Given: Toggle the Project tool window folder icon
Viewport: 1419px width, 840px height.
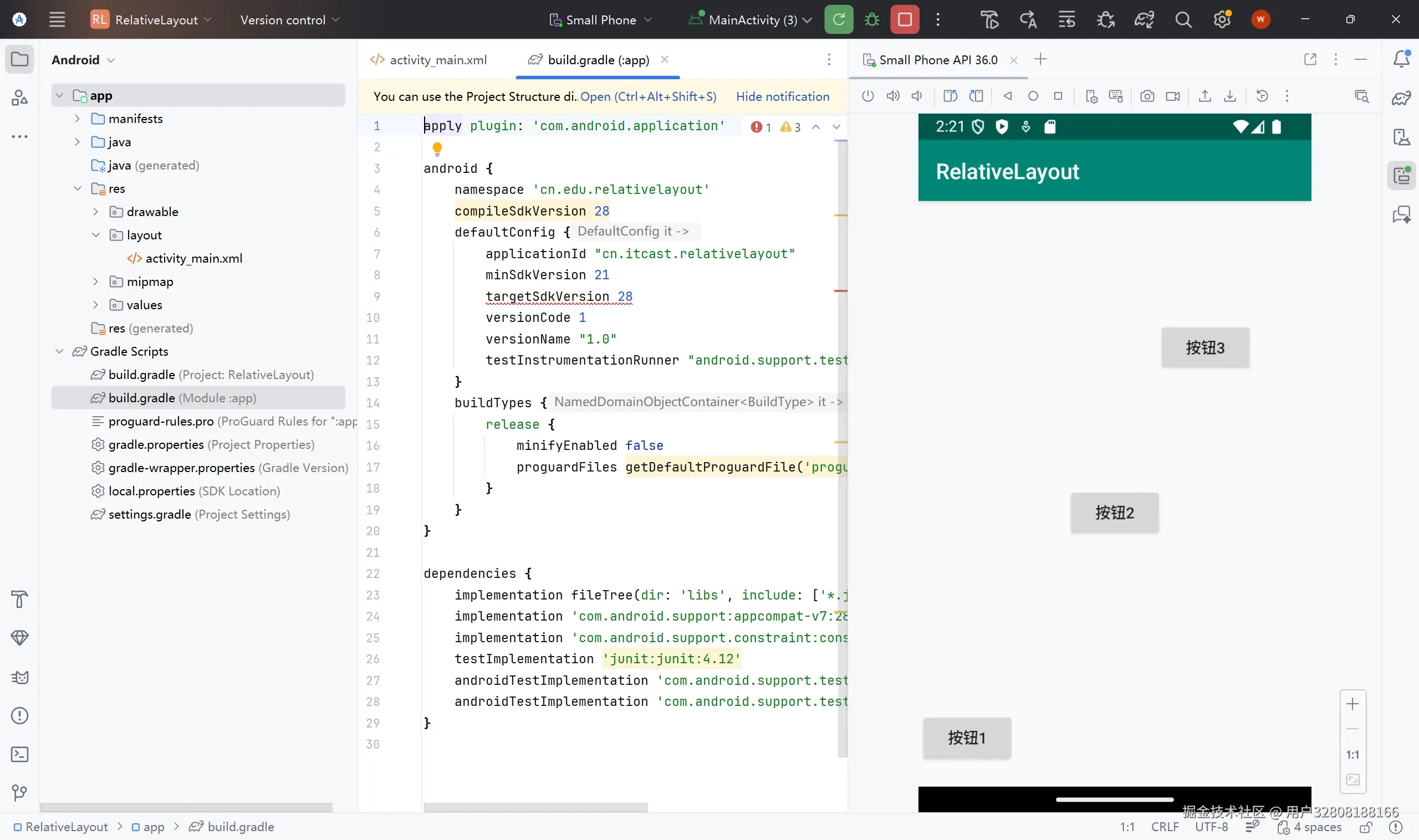Looking at the screenshot, I should [20, 59].
